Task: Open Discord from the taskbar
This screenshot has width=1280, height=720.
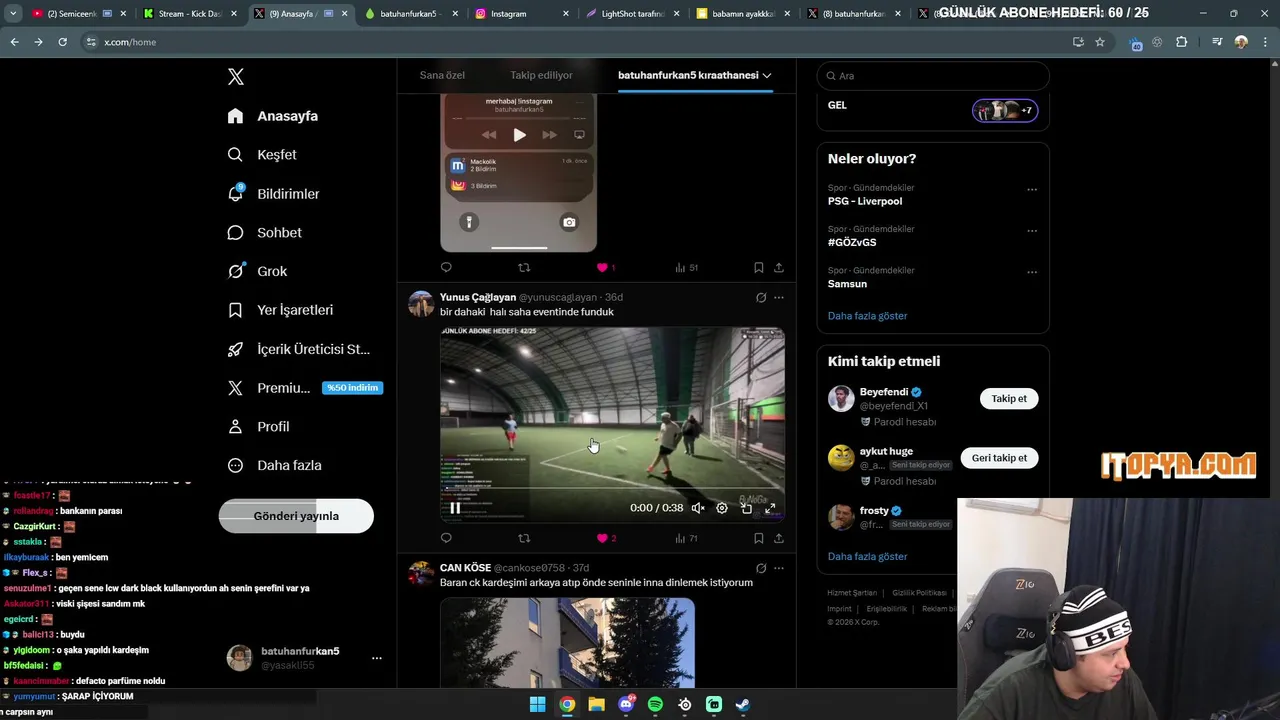Action: [x=626, y=704]
